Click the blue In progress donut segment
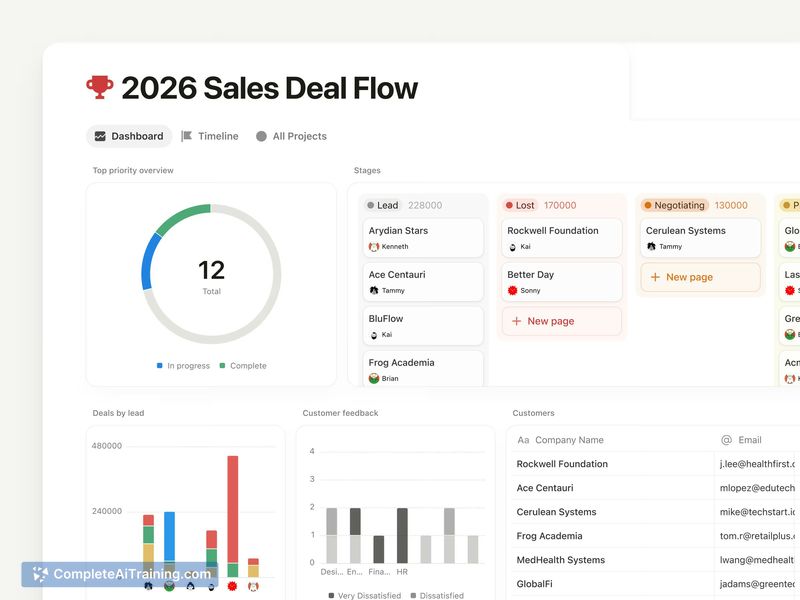800x600 pixels. coord(148,262)
